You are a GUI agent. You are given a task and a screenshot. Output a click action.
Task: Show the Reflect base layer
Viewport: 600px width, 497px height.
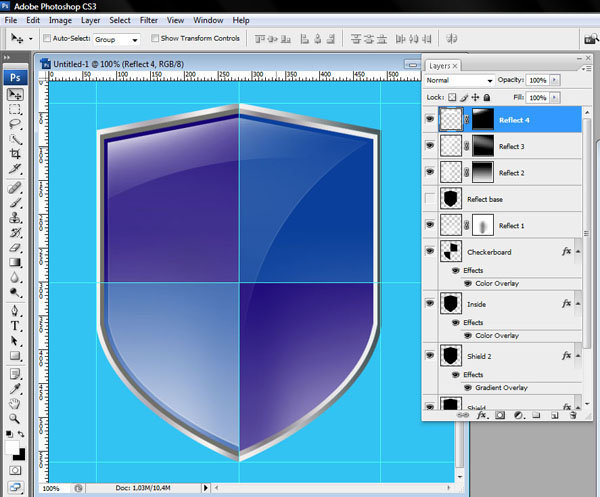(x=430, y=199)
